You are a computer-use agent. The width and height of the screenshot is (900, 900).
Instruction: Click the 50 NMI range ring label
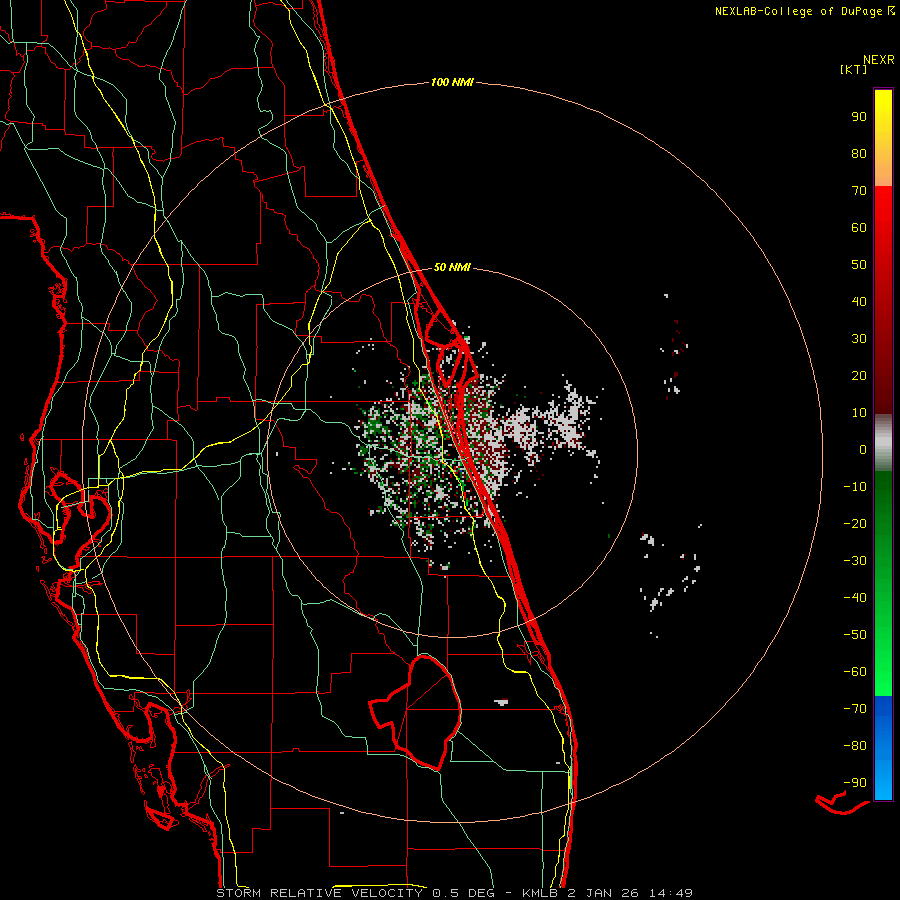(452, 267)
